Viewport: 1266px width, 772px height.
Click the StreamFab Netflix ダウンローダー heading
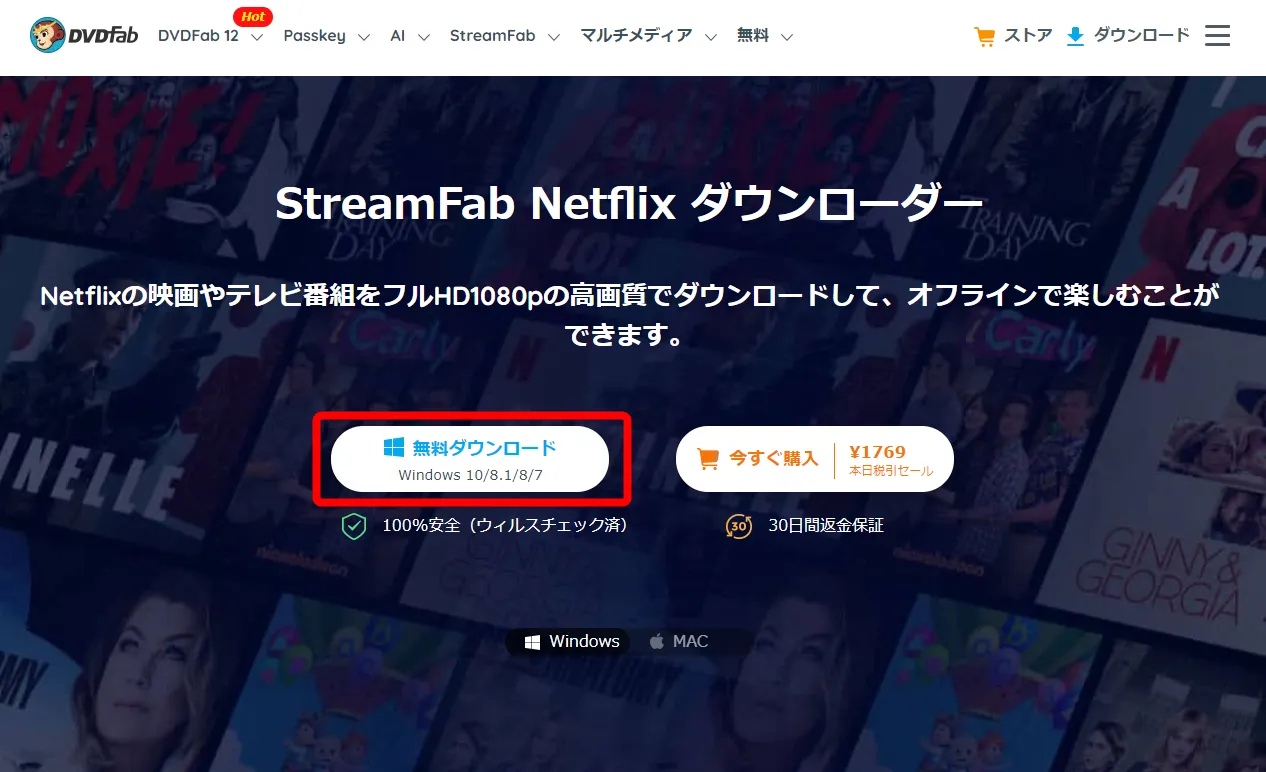629,205
